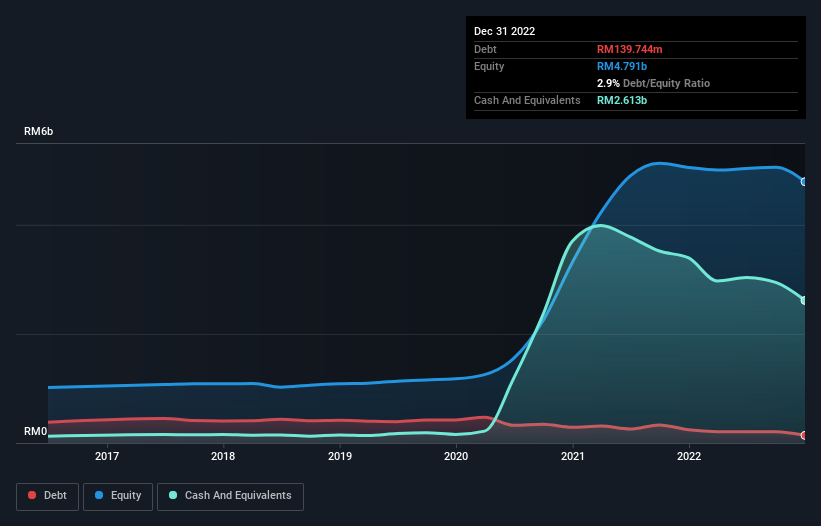
Task: Click the Cash And Equivalents endpoint marker
Action: pos(804,300)
